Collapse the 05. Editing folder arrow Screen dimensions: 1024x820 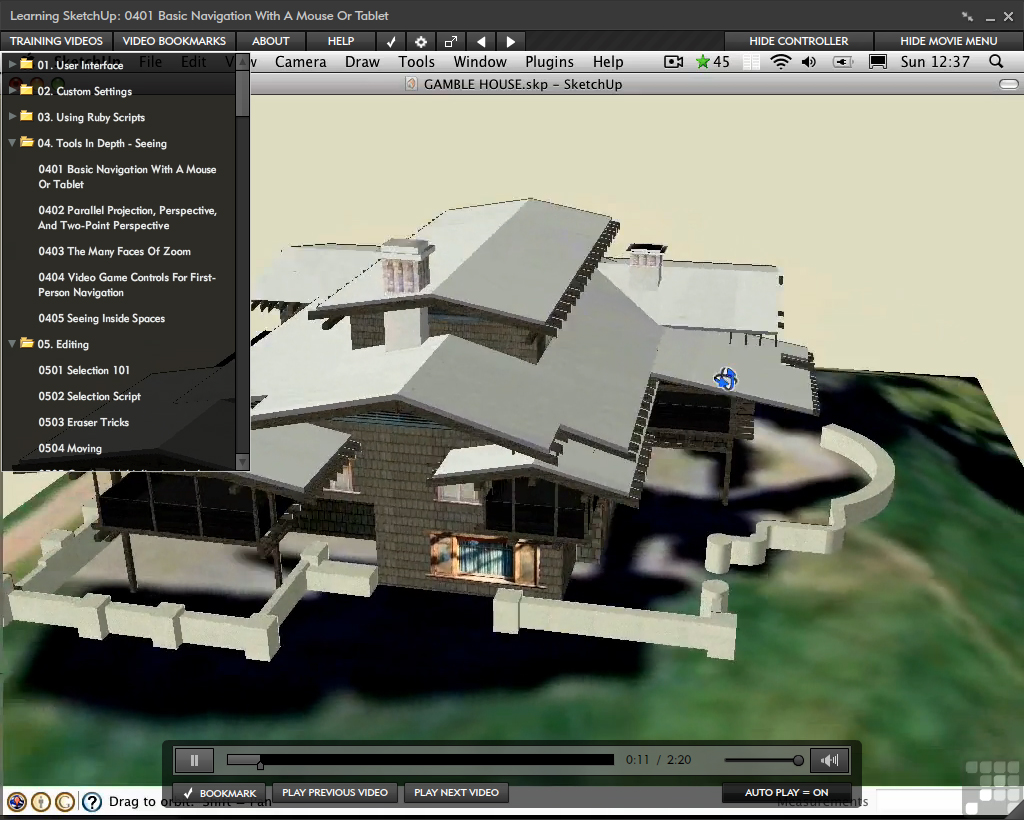pos(12,343)
